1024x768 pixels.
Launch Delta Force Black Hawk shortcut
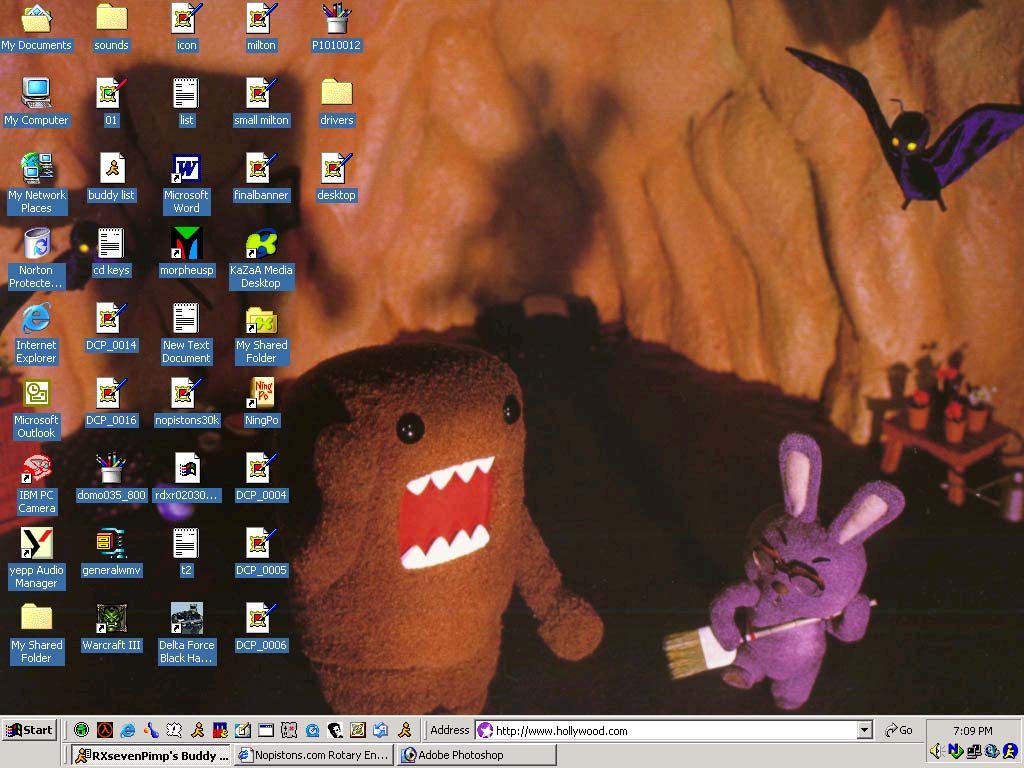[x=186, y=619]
